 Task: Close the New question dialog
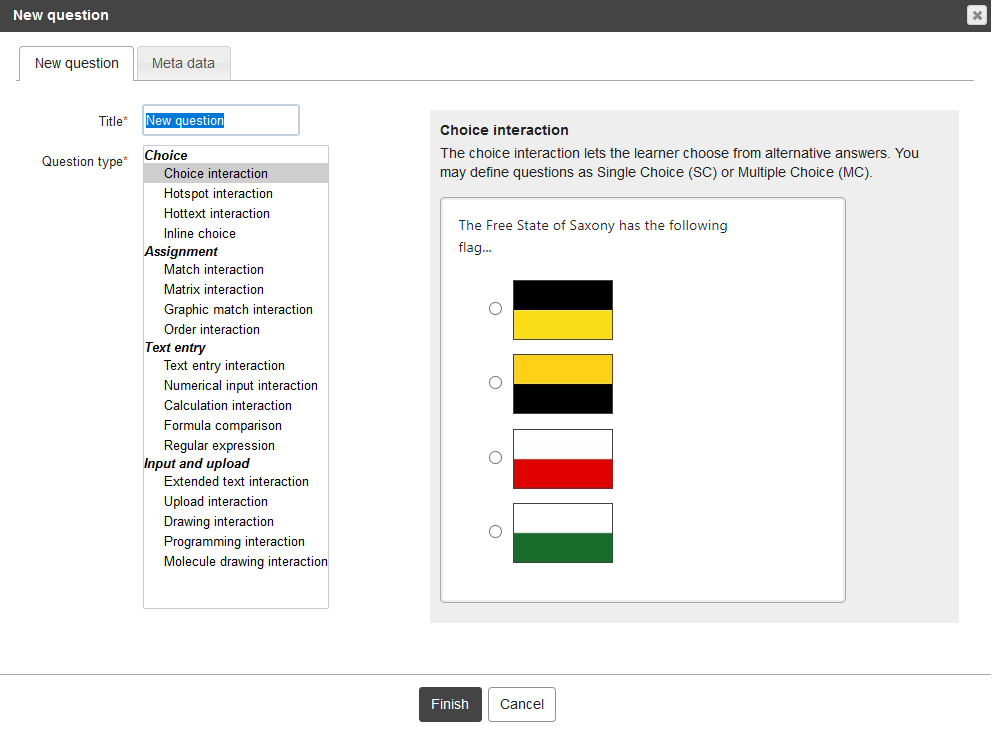click(x=976, y=15)
